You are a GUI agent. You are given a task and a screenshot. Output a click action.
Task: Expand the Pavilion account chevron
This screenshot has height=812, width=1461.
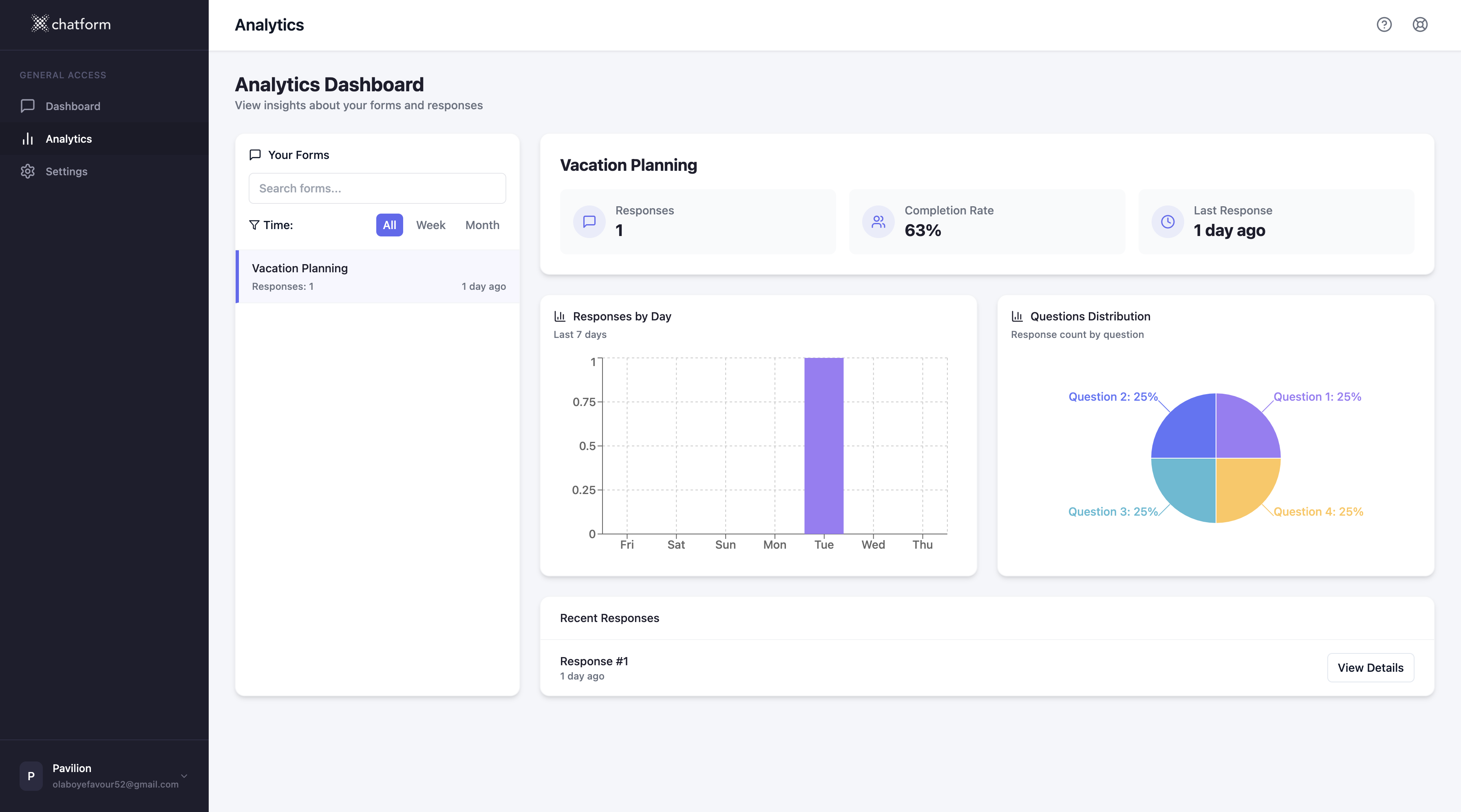(x=184, y=776)
